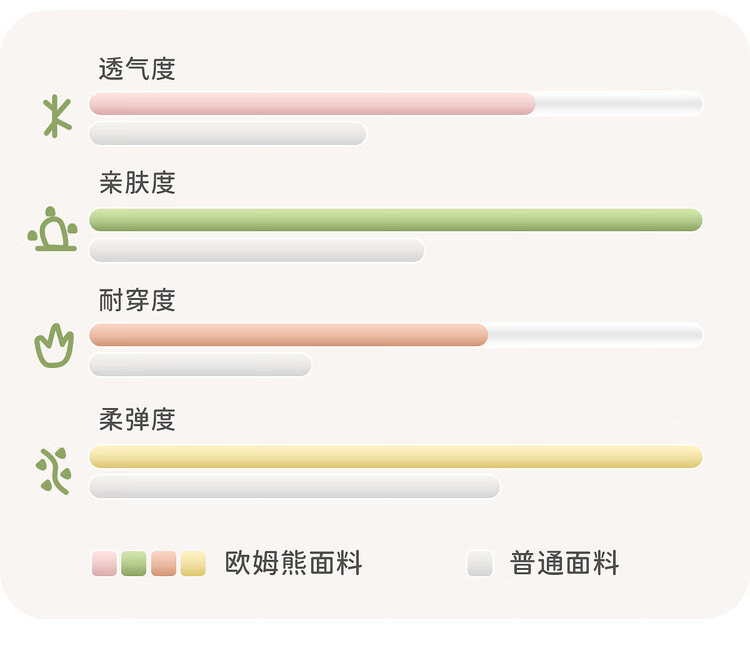
Task: Click the yellow legend swatch
Action: point(193,564)
